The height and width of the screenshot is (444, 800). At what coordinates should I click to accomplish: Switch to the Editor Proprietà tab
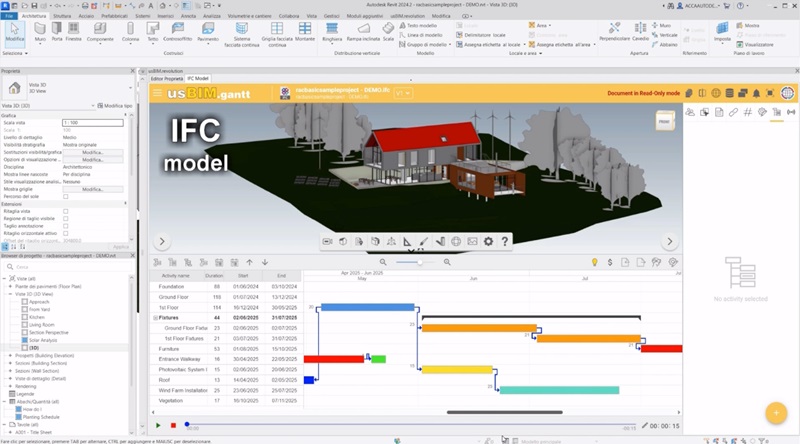click(166, 79)
